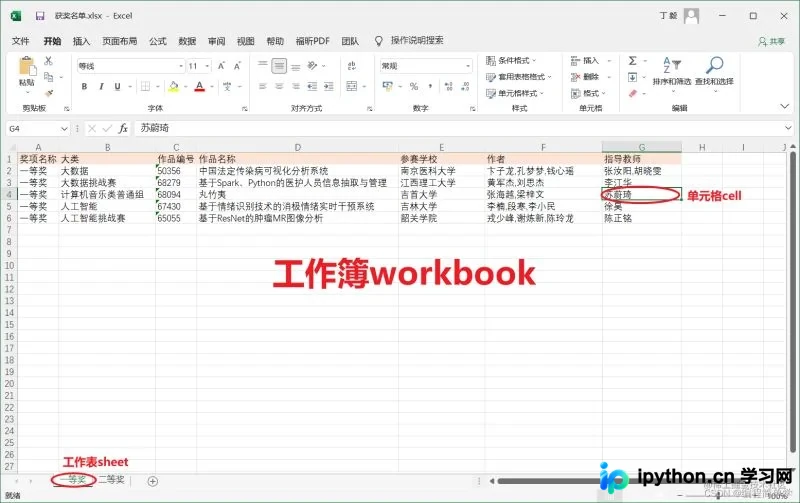Center text horizontally
Image resolution: width=800 pixels, height=503 pixels.
(x=279, y=87)
